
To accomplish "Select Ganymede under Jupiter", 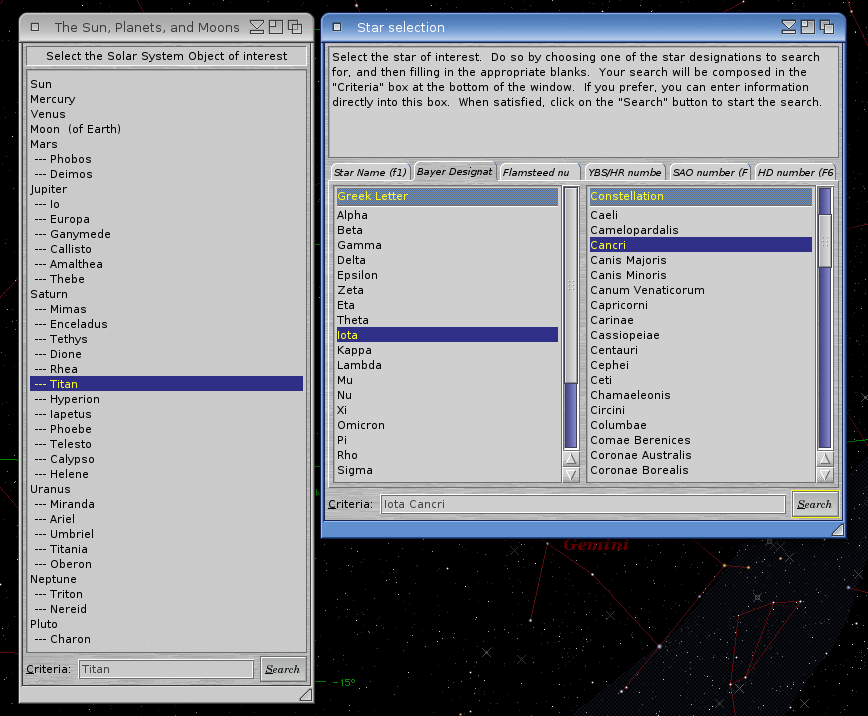I will click(80, 234).
